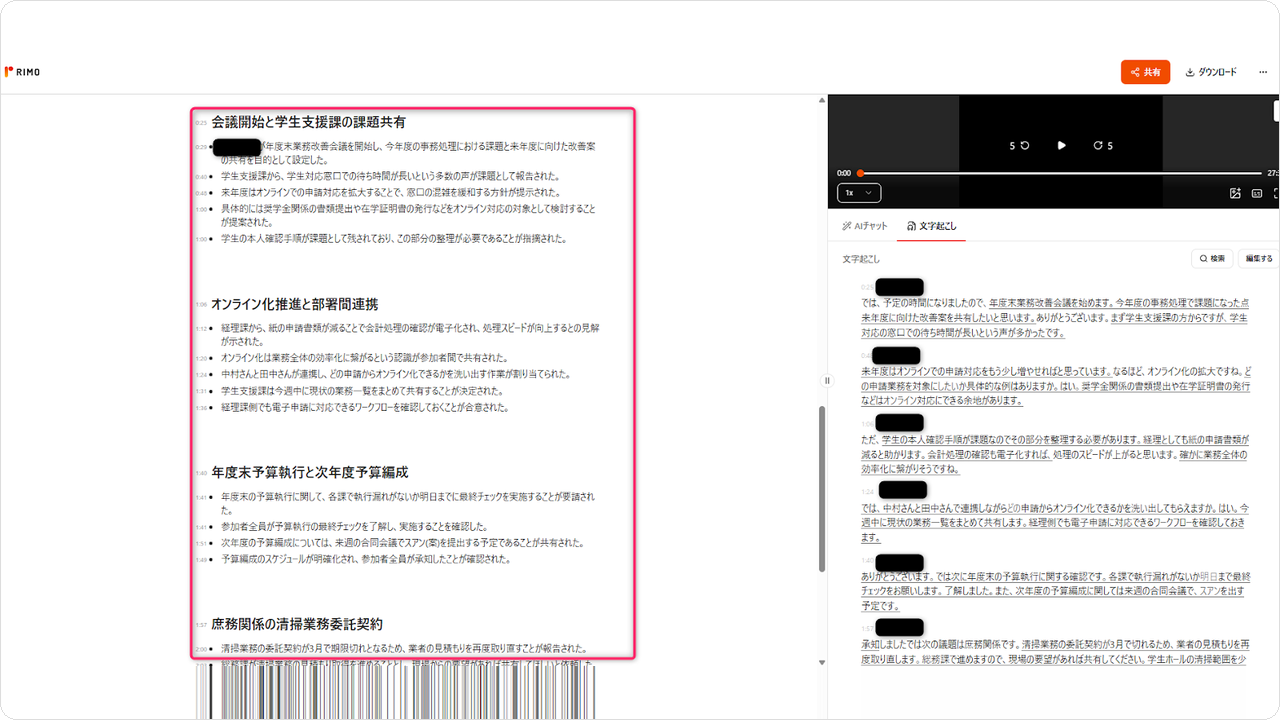This screenshot has height=720, width=1280.
Task: Open the three-dot more options menu
Action: 1263,72
